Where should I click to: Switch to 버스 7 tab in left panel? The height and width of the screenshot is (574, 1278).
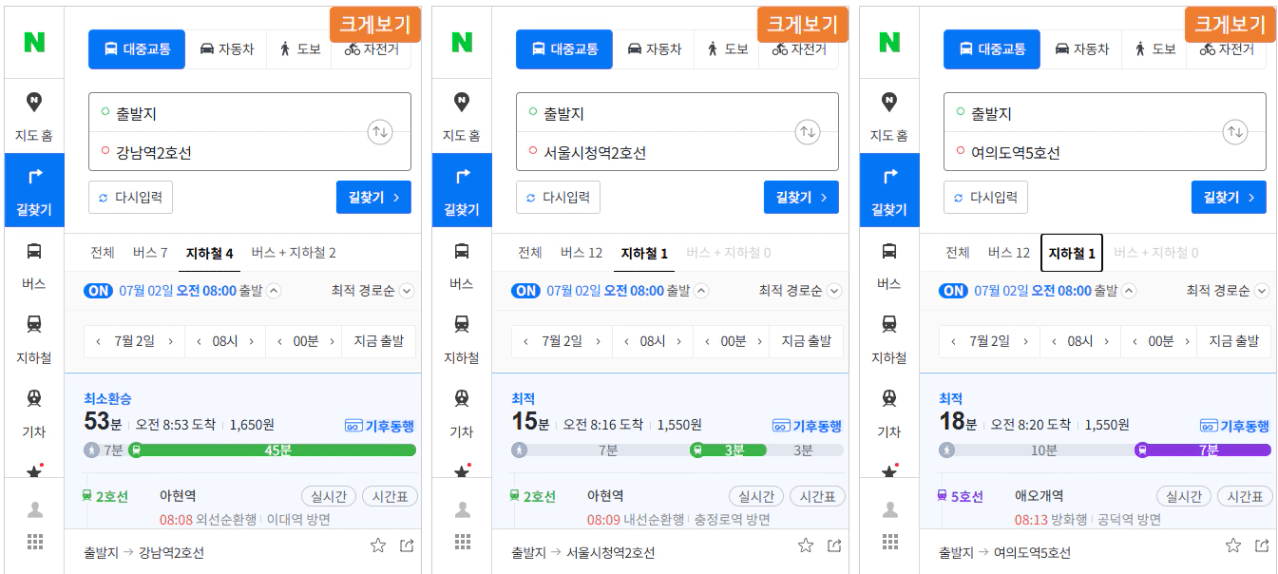[150, 253]
